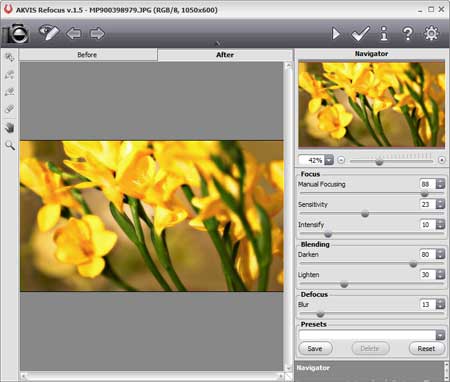This screenshot has width=450, height=382.
Task: Click the Manual Focusing stepper arrows
Action: (x=440, y=184)
